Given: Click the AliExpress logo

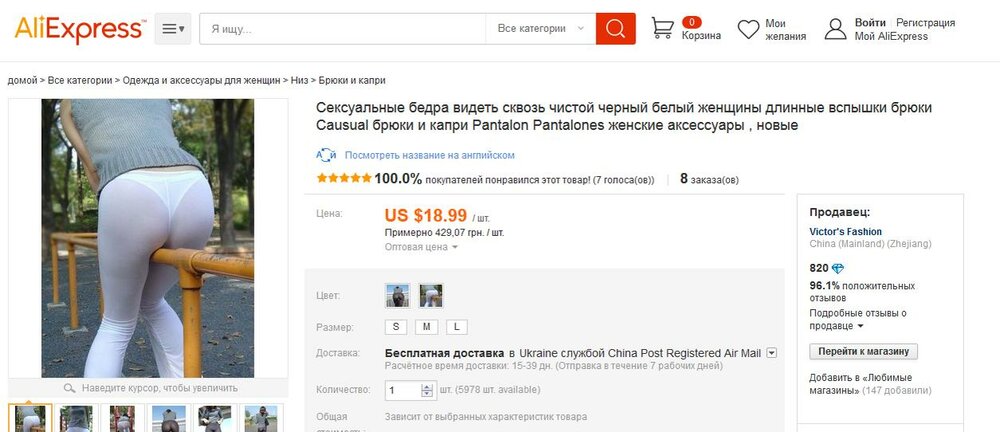Looking at the screenshot, I should coord(80,27).
